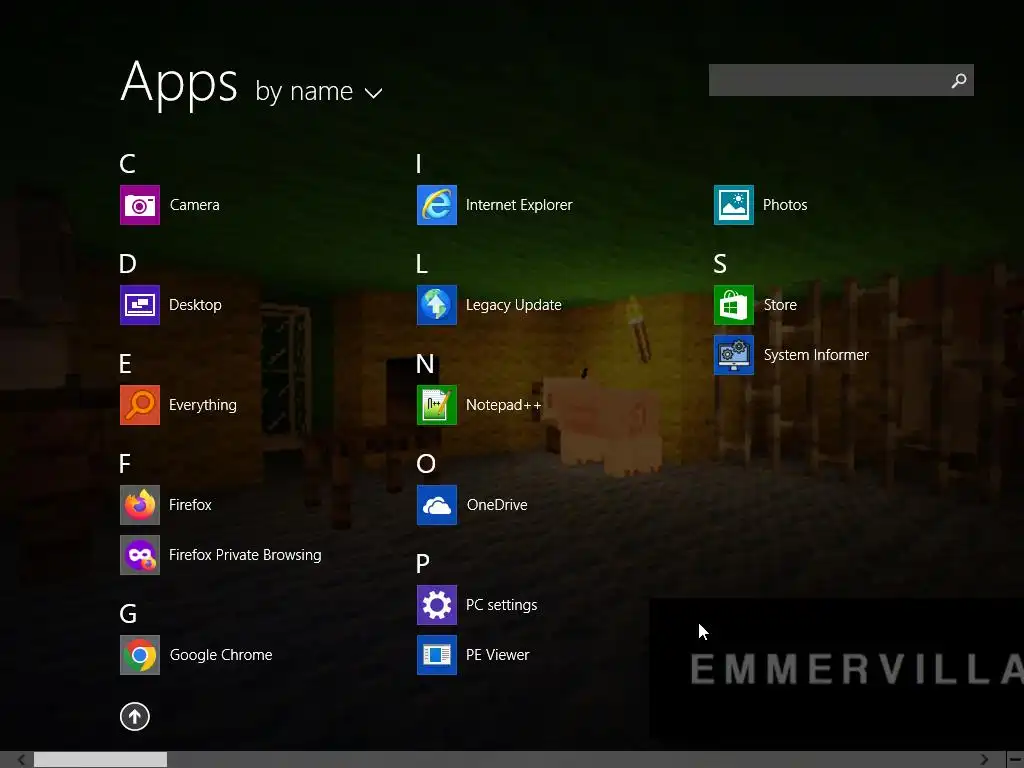Click the 'PC settings' label
Viewport: 1024px width, 768px height.
pyautogui.click(x=502, y=605)
